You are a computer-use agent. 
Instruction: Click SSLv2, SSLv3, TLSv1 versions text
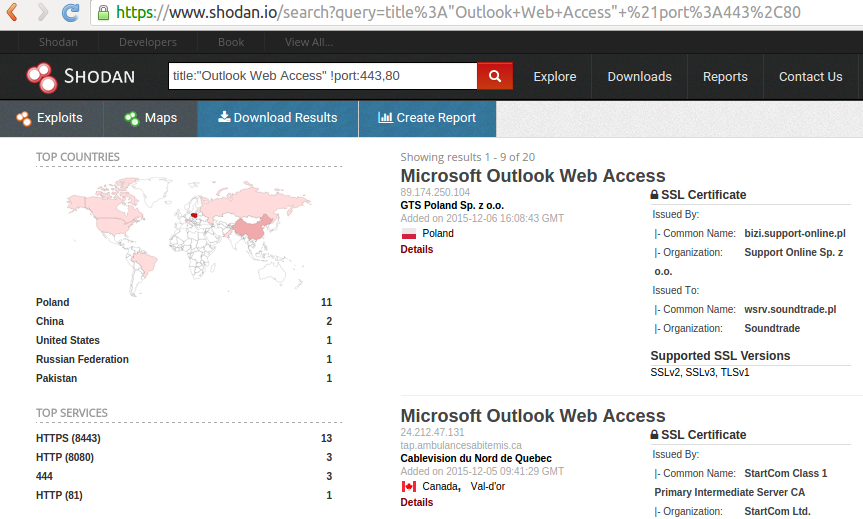(700, 373)
